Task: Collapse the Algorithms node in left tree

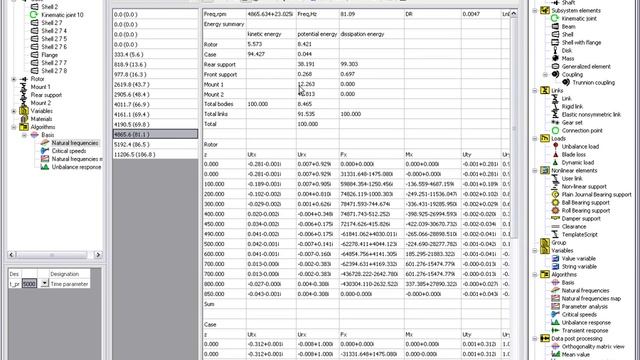Action: 14,127
